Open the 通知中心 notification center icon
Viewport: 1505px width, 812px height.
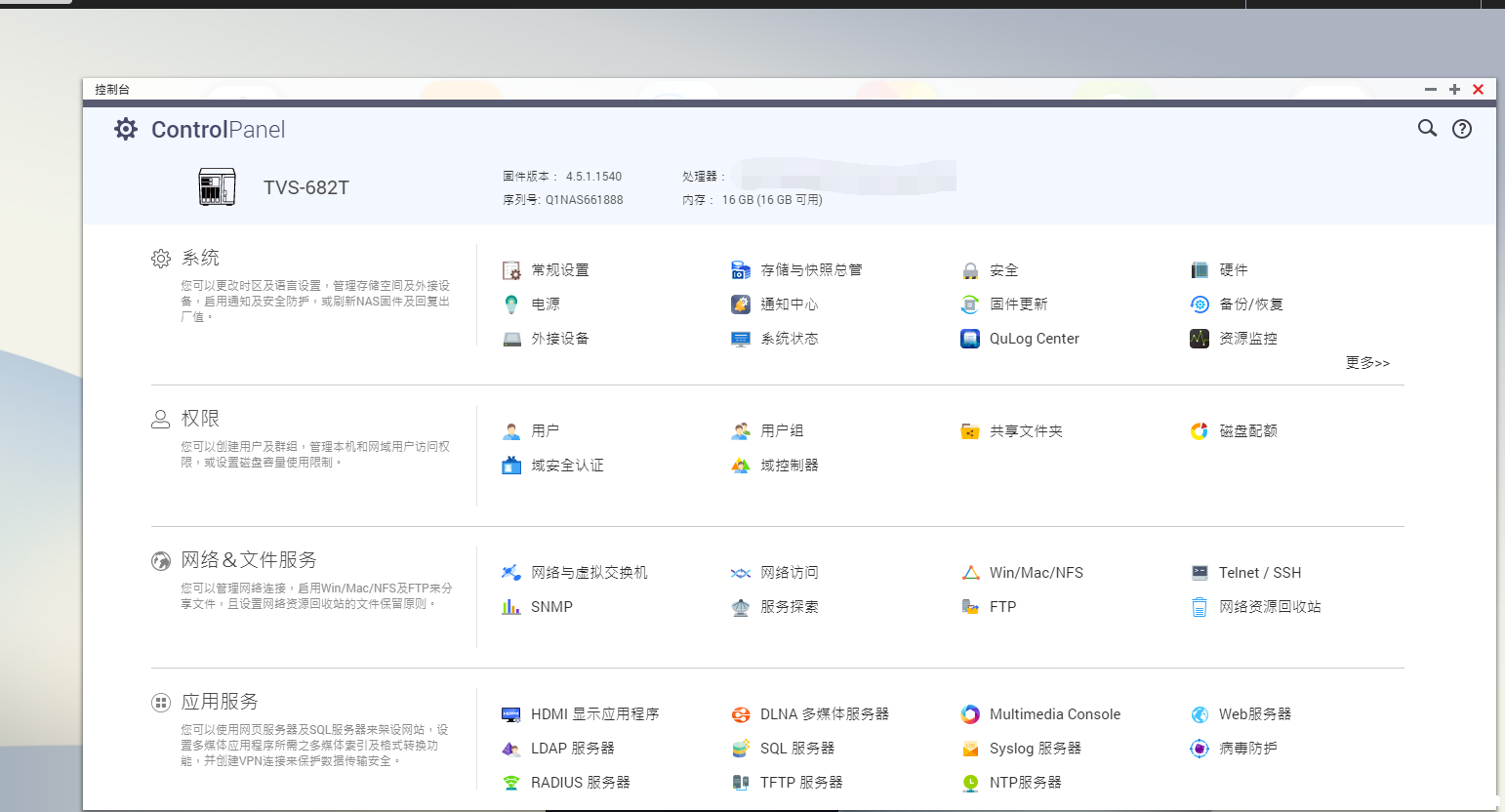(741, 304)
